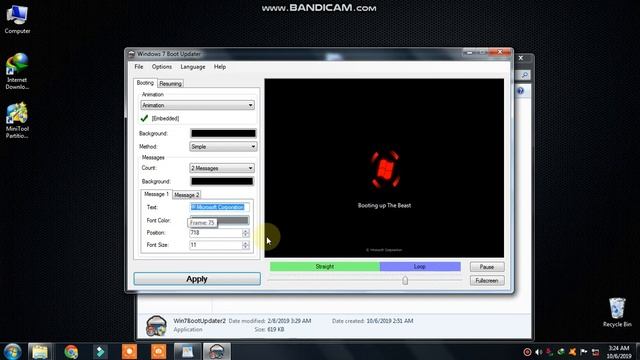Click the Position value field
The height and width of the screenshot is (360, 640).
pos(216,233)
